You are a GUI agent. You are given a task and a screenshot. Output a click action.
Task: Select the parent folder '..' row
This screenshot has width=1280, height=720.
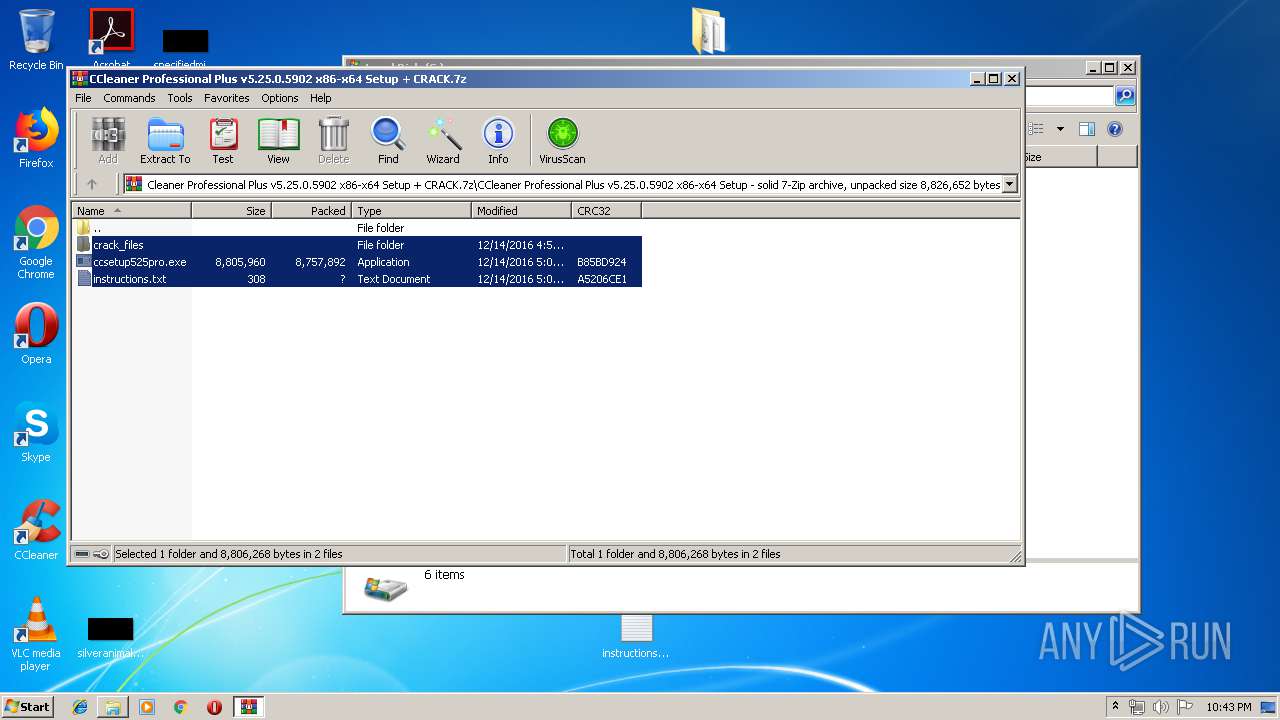coord(357,228)
